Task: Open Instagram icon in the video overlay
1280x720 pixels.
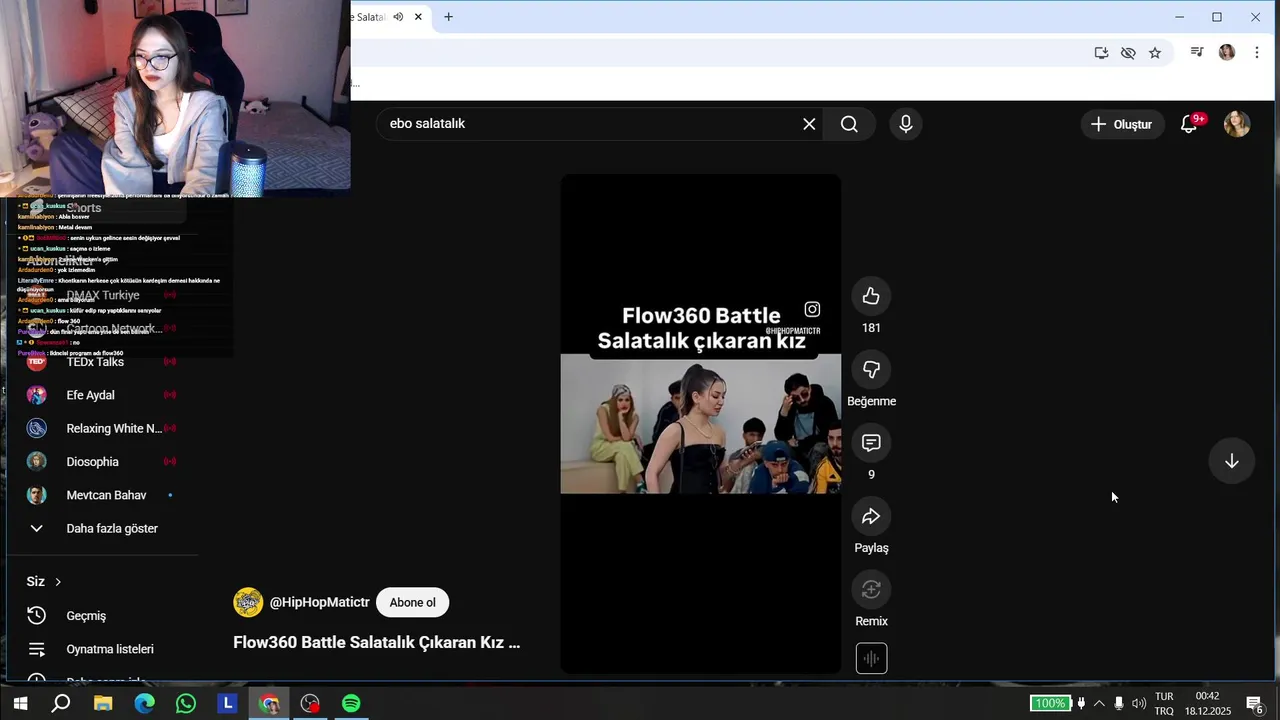Action: click(812, 310)
